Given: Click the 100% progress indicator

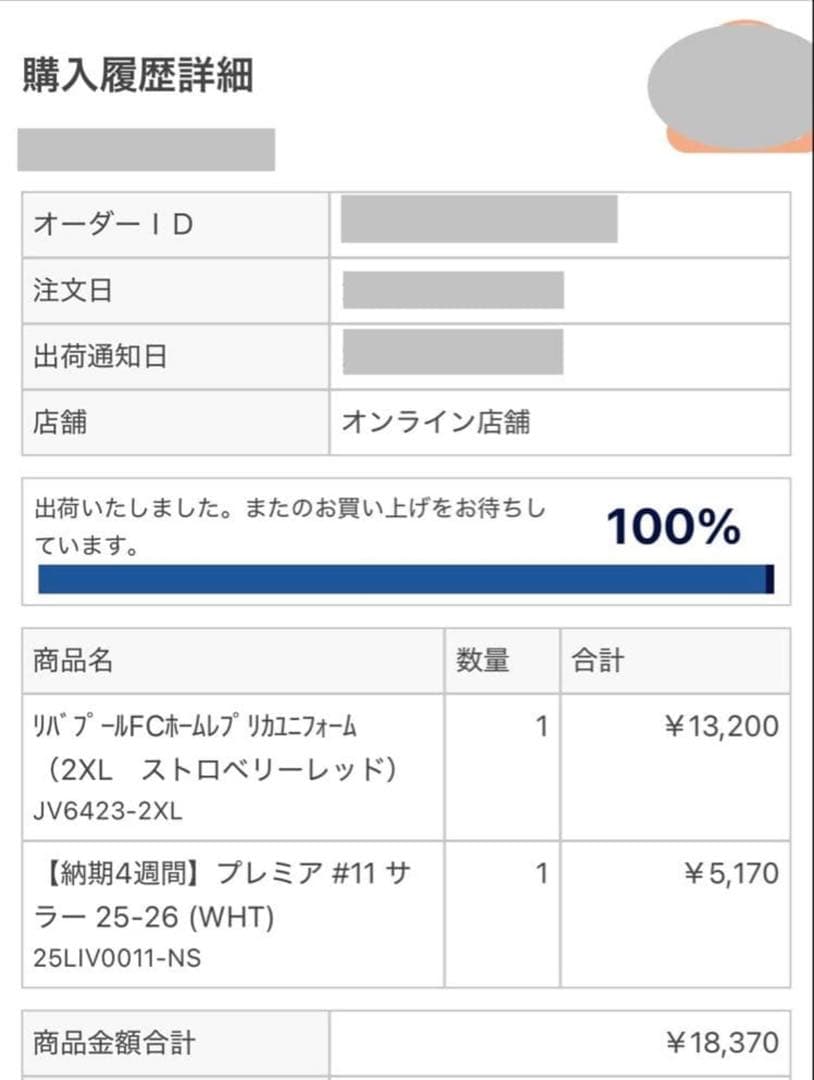Looking at the screenshot, I should [673, 526].
